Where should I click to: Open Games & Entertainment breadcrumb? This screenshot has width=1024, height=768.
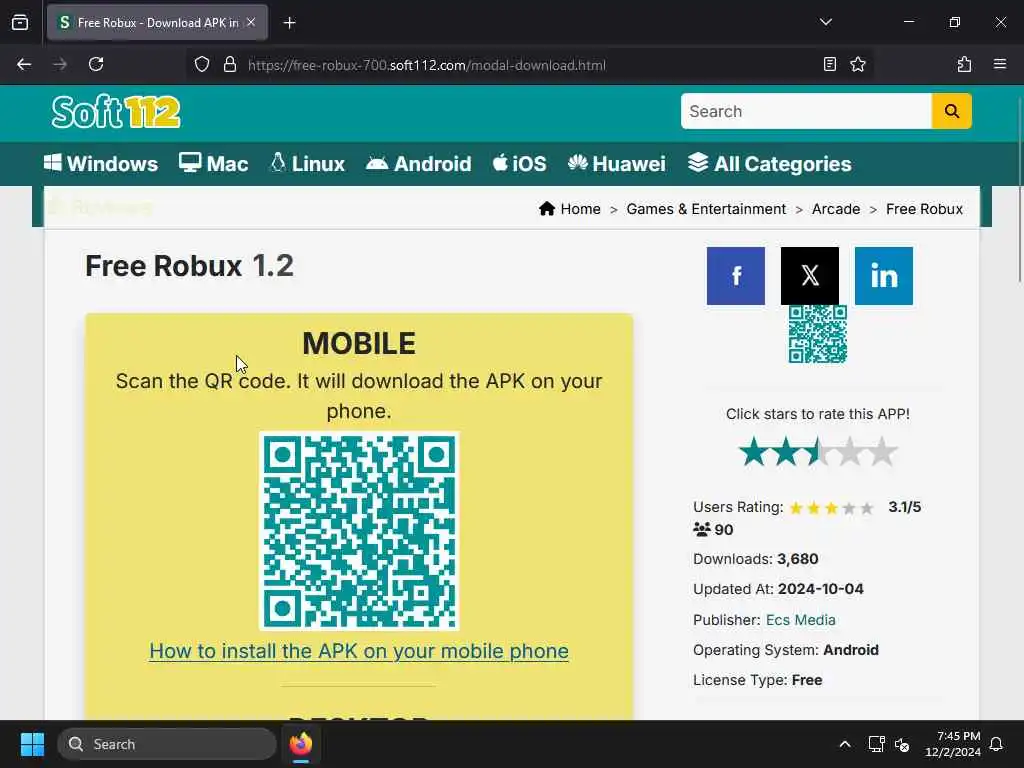(x=706, y=209)
